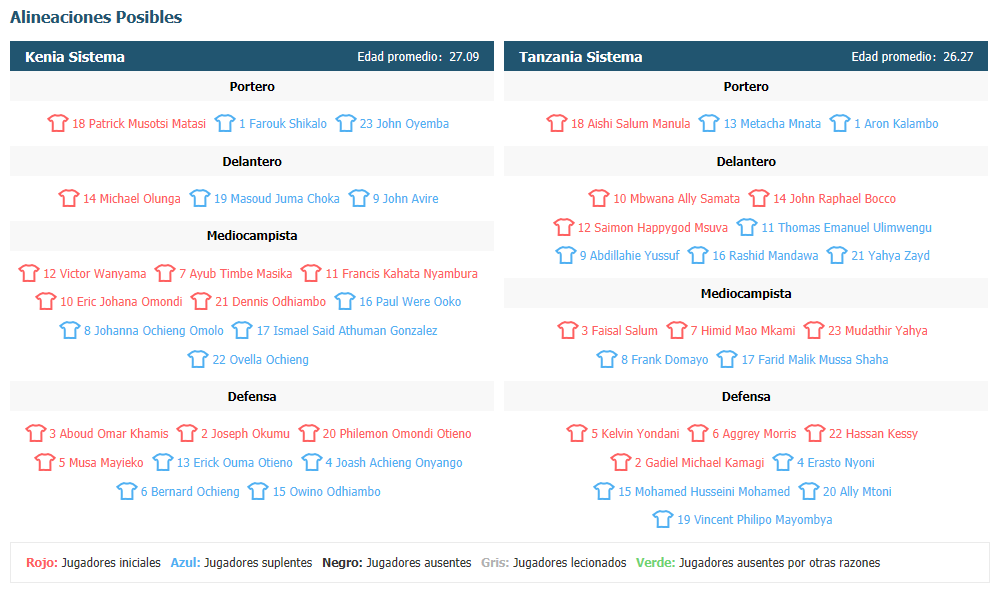Click the blue shirt icon beside Masoud Juma Choka
Screen dimensions: 997x591
point(200,198)
